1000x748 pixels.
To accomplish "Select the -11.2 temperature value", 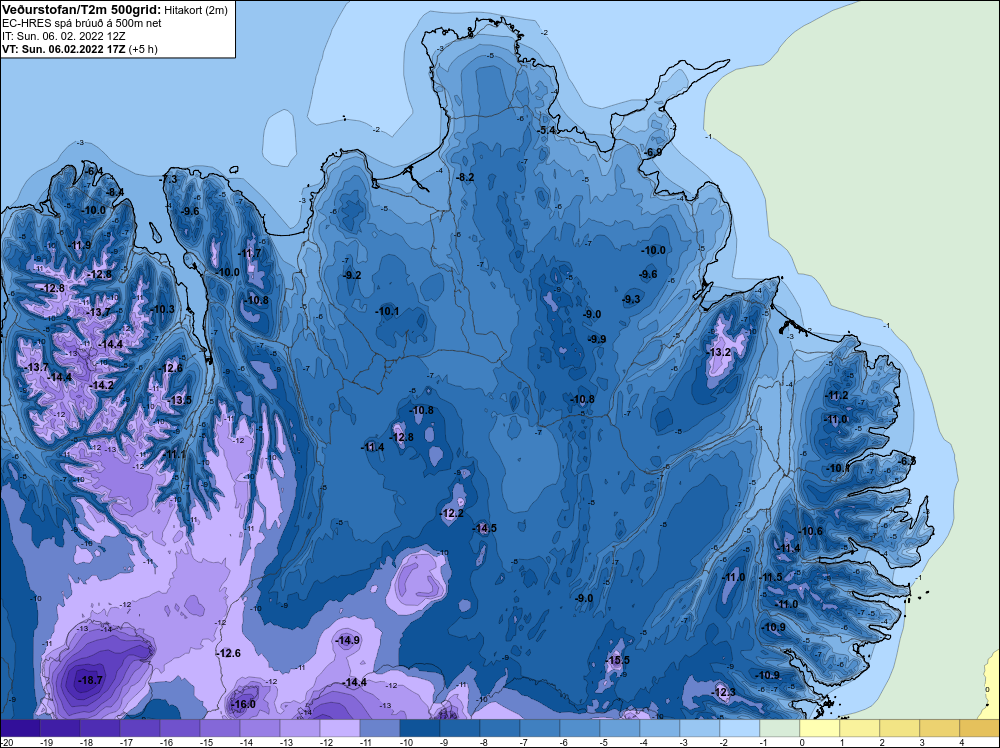I will (836, 395).
